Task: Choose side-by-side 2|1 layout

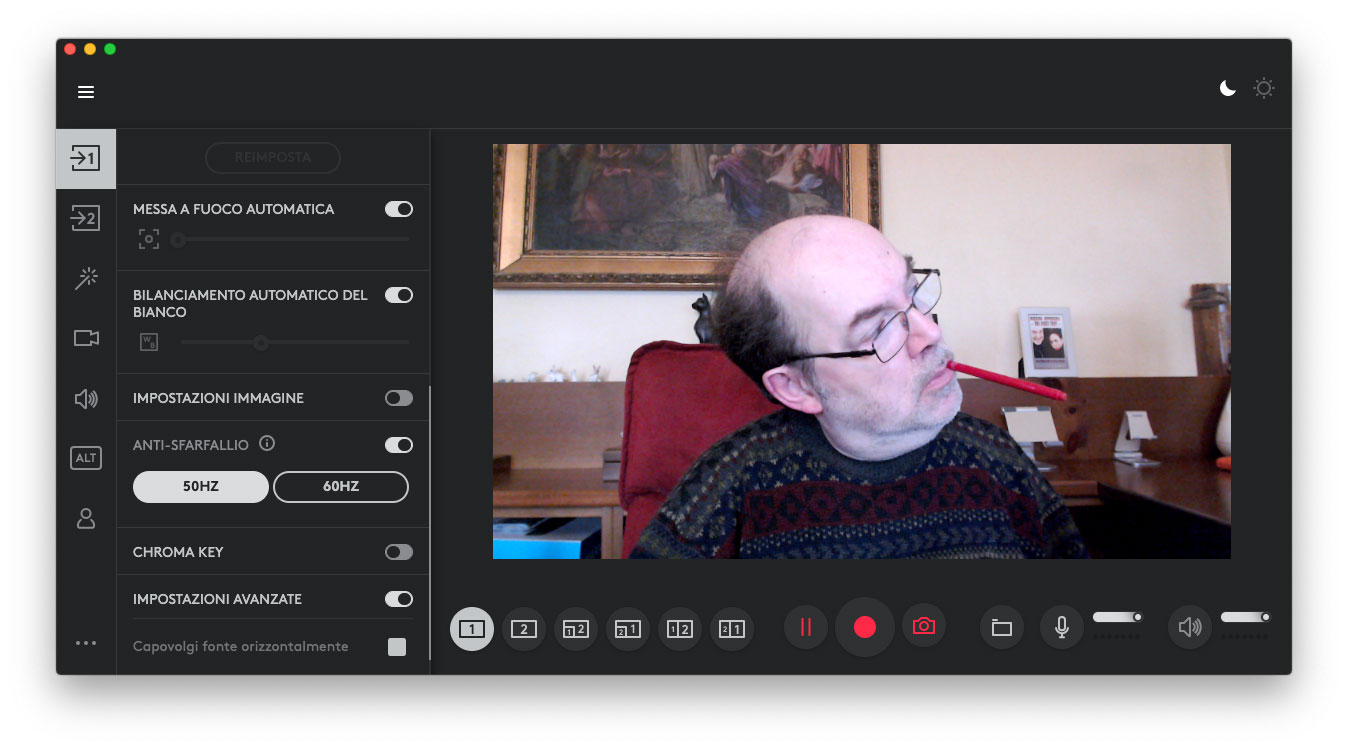Action: coord(732,629)
